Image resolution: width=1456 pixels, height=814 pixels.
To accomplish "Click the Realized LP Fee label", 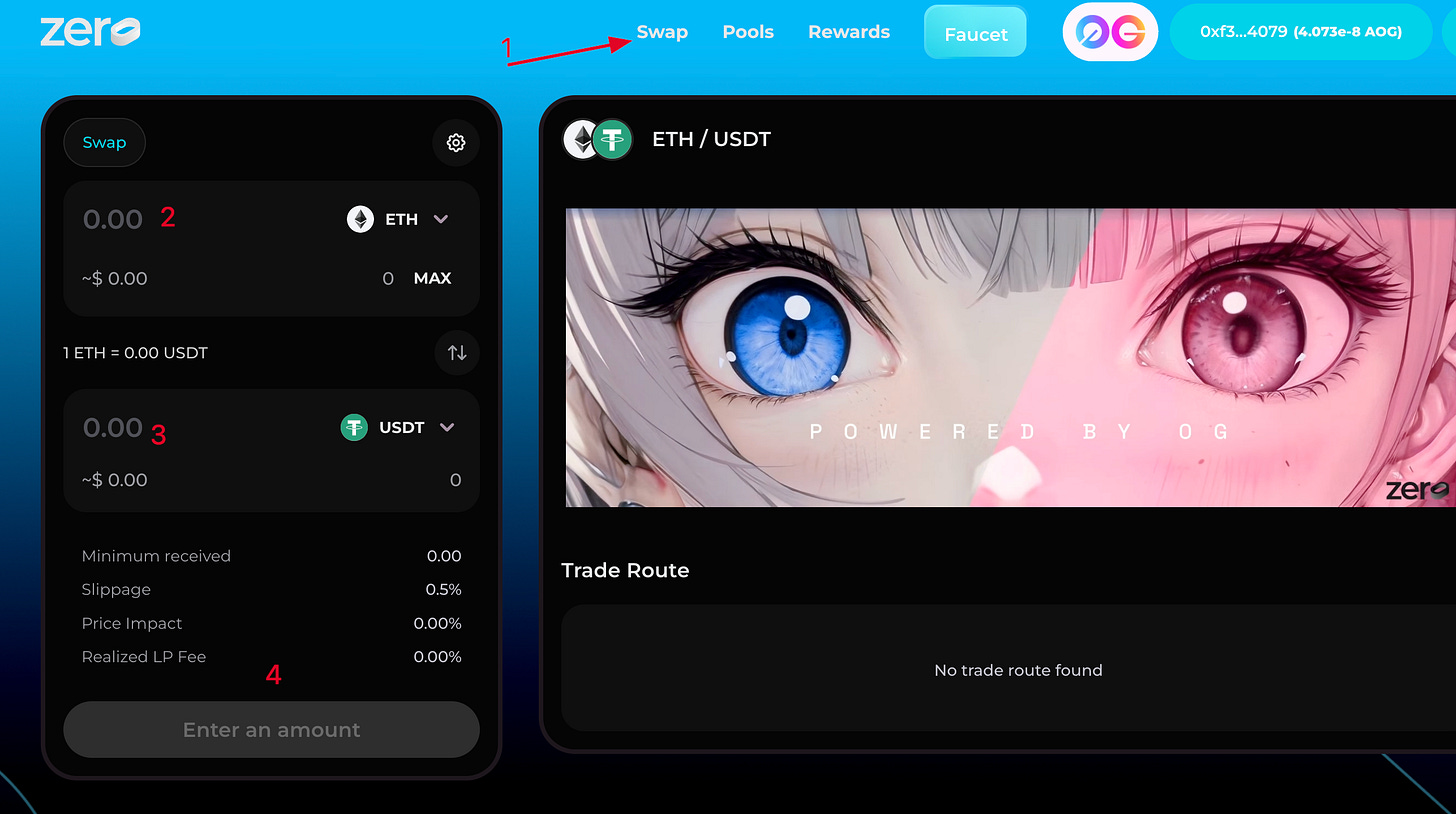I will coord(144,657).
